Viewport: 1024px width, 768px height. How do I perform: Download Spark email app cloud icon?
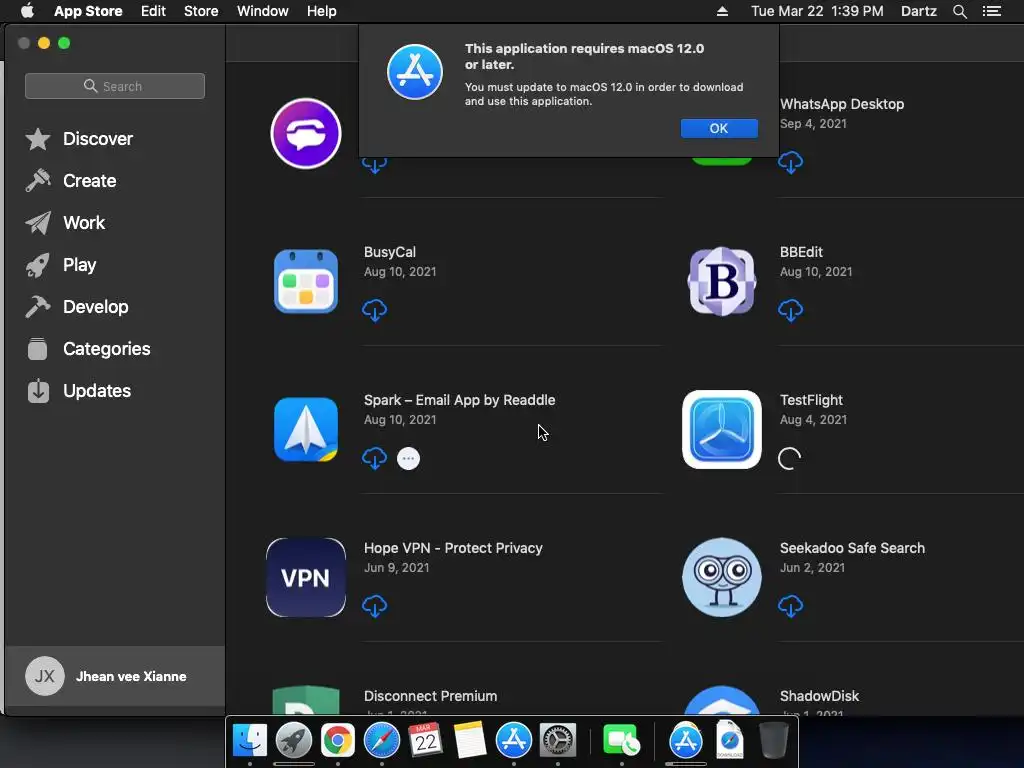374,458
